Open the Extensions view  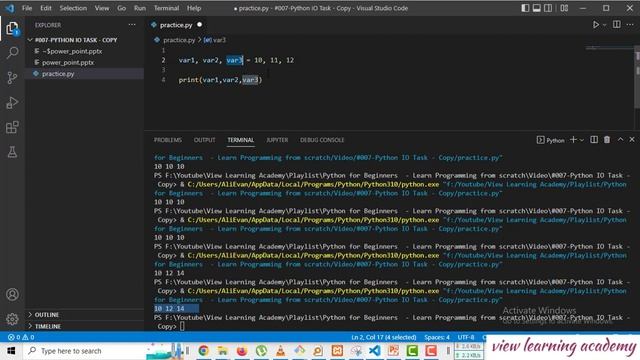pos(12,127)
